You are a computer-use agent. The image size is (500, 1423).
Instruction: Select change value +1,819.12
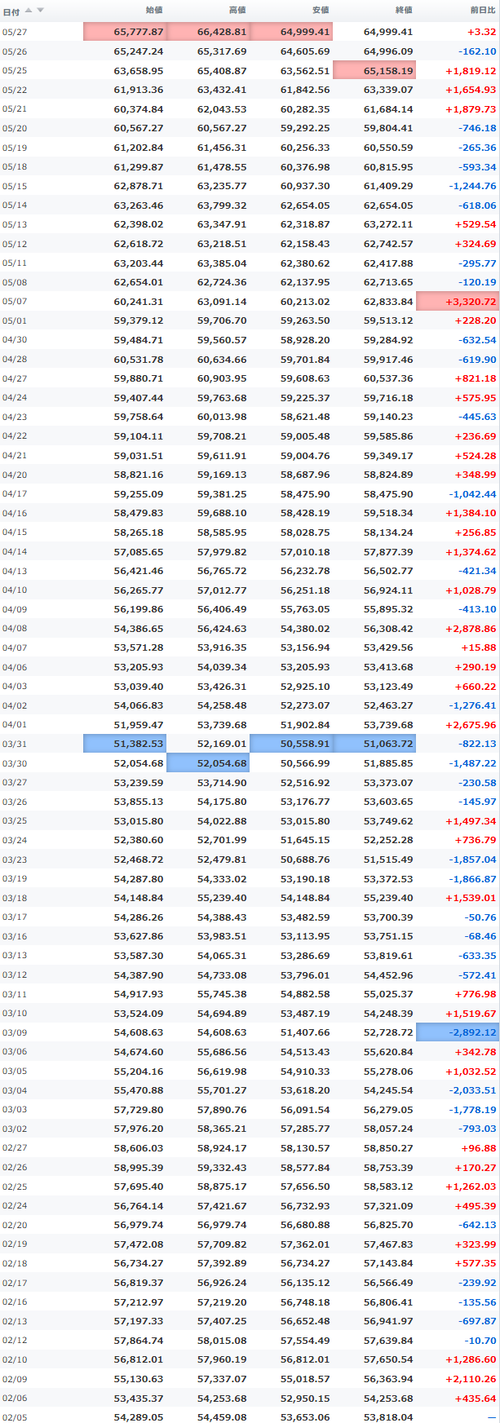[x=472, y=70]
